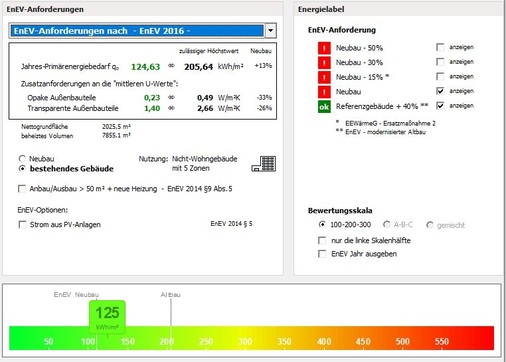The width and height of the screenshot is (506, 362).
Task: Click red warning icon for Neubau - 15%
Action: click(324, 77)
